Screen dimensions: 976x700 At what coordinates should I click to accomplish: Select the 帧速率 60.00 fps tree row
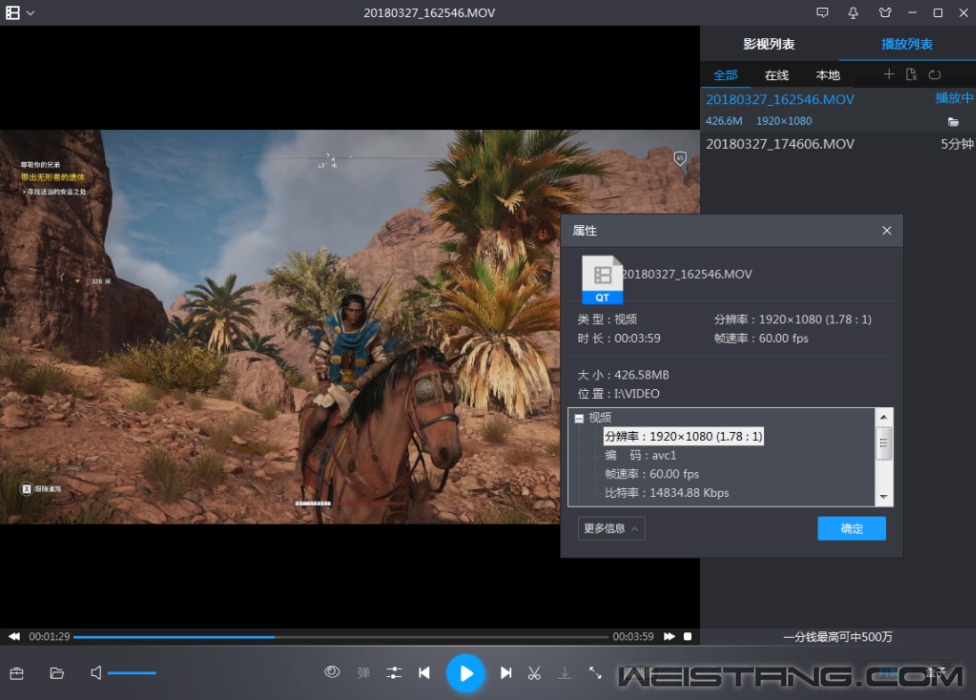pos(652,474)
